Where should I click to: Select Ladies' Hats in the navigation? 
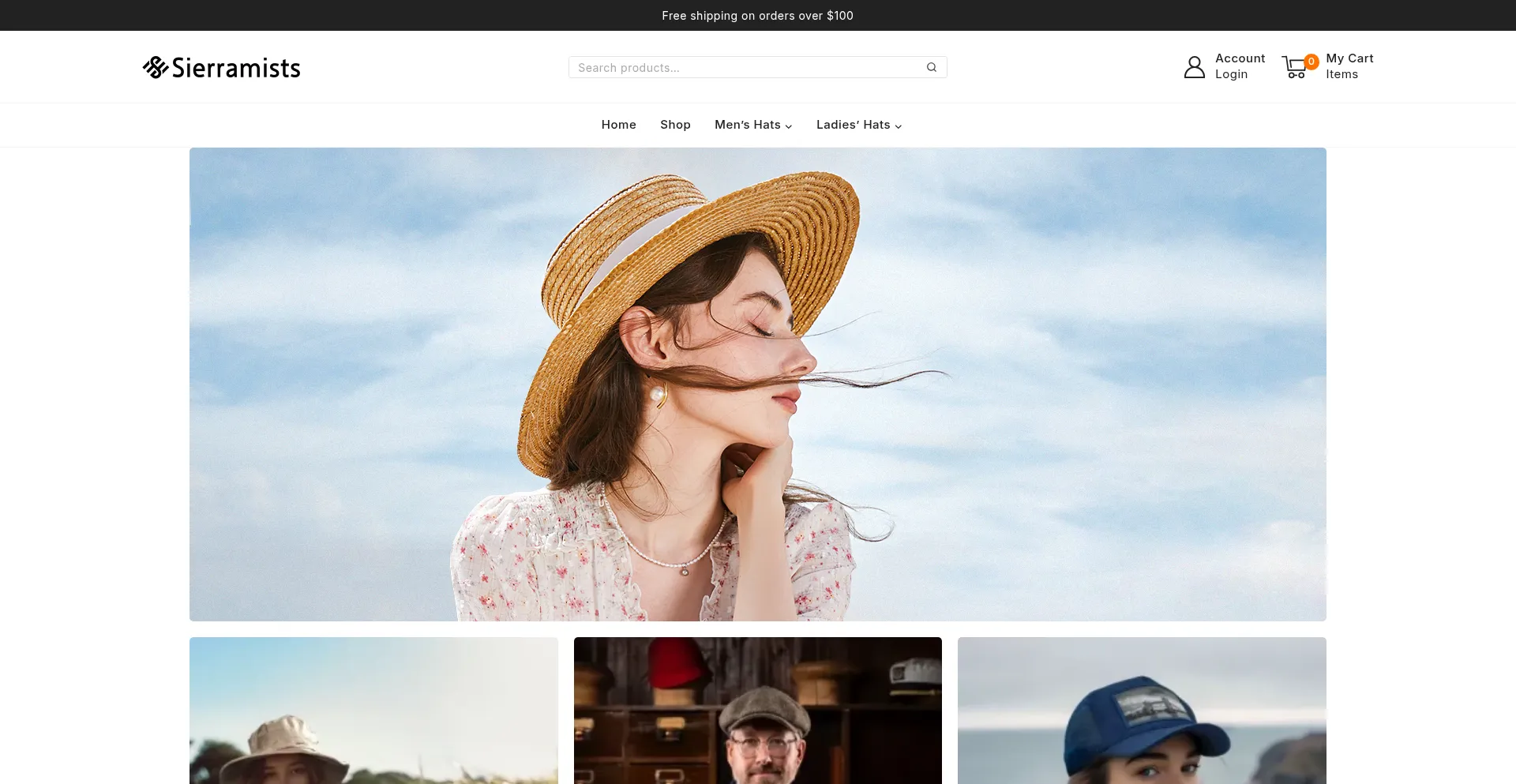pos(853,124)
